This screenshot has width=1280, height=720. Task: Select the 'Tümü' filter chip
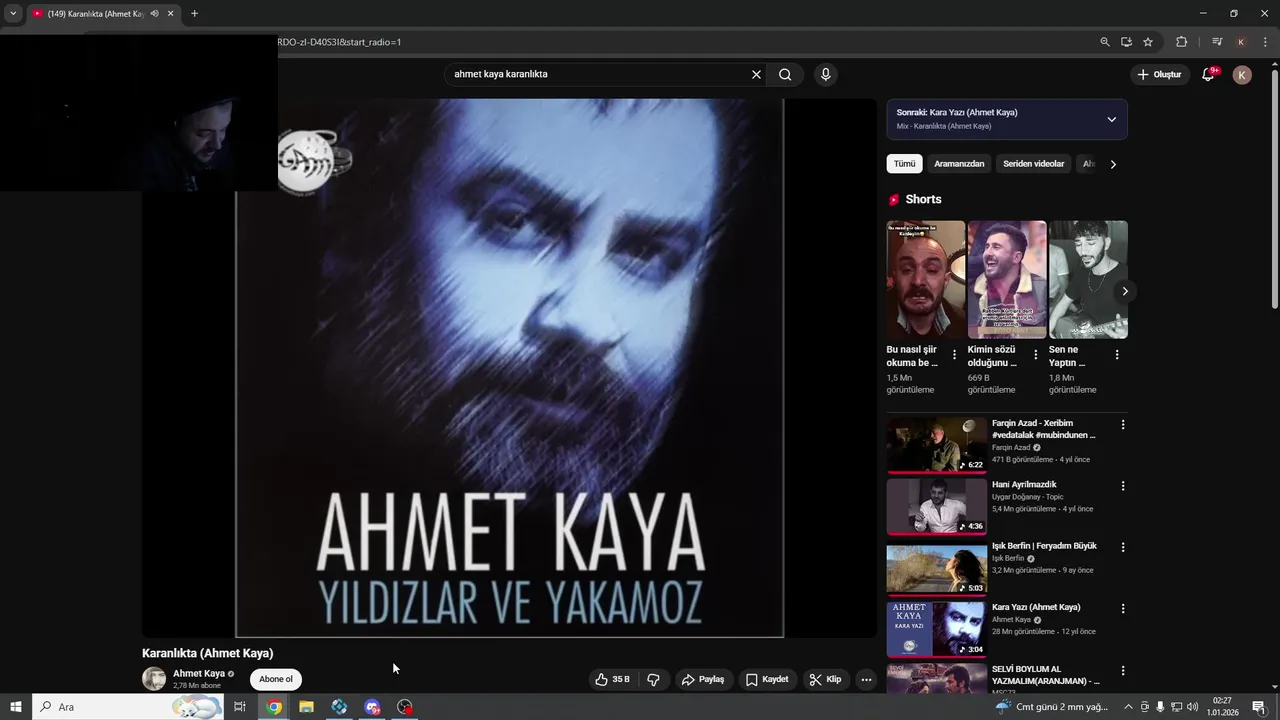pyautogui.click(x=904, y=164)
